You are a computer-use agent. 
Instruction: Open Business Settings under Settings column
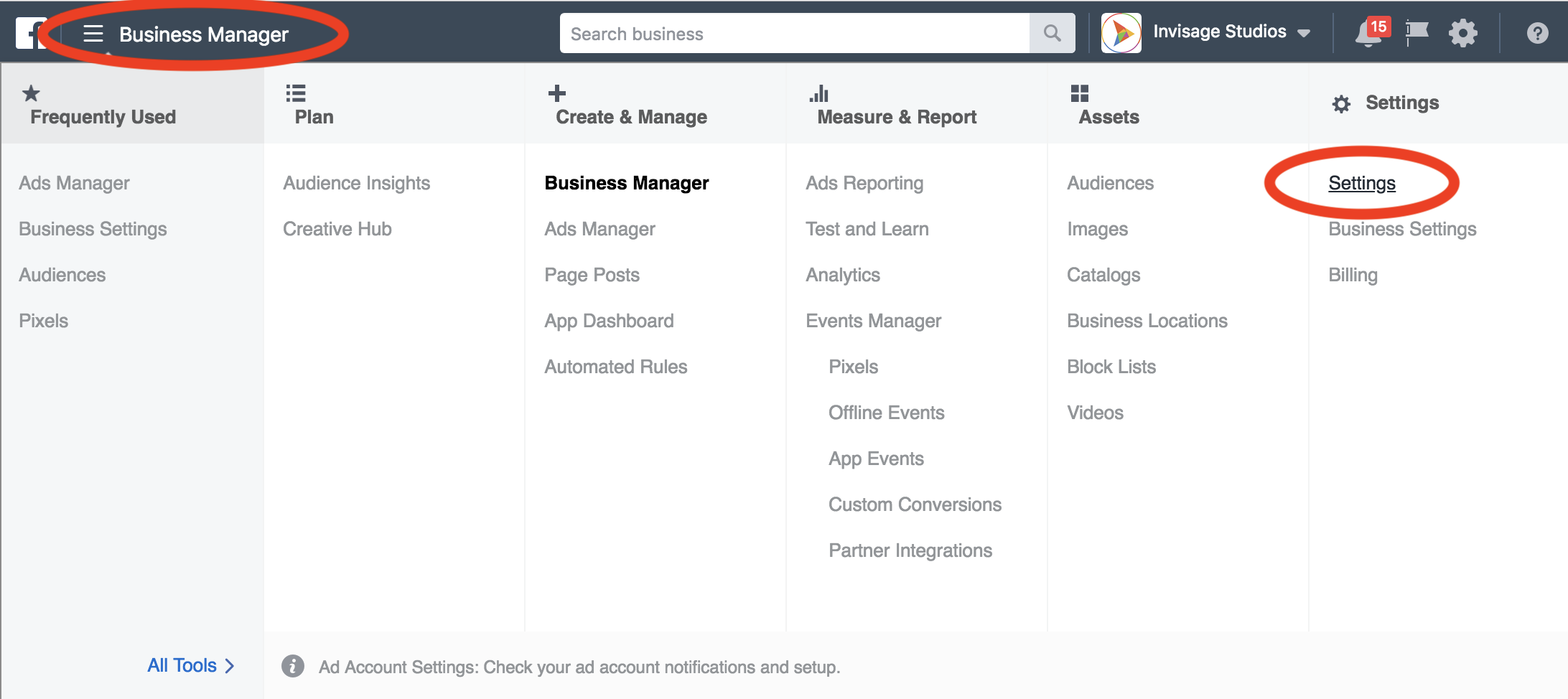click(x=1402, y=229)
